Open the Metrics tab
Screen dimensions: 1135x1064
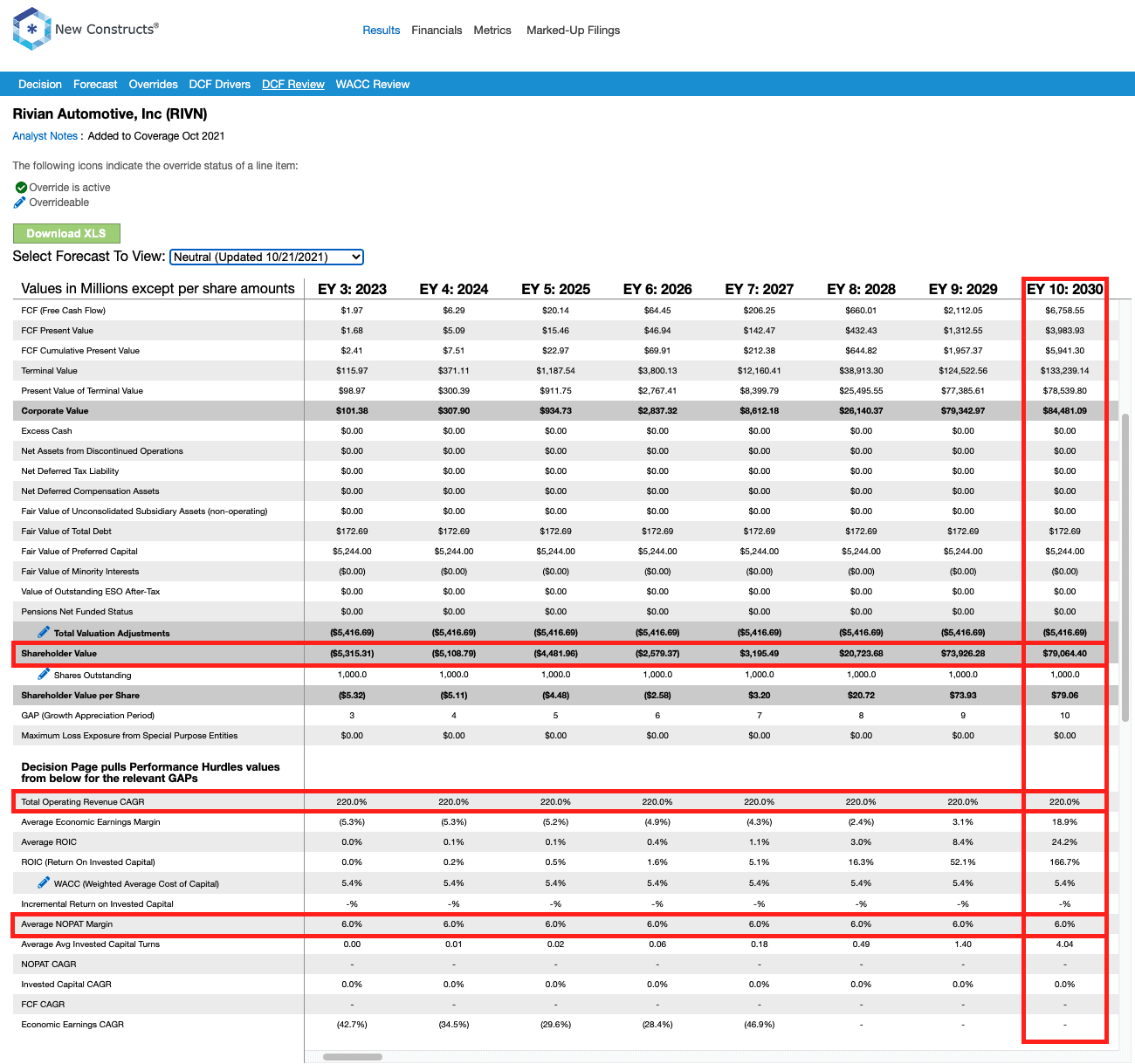pos(492,31)
